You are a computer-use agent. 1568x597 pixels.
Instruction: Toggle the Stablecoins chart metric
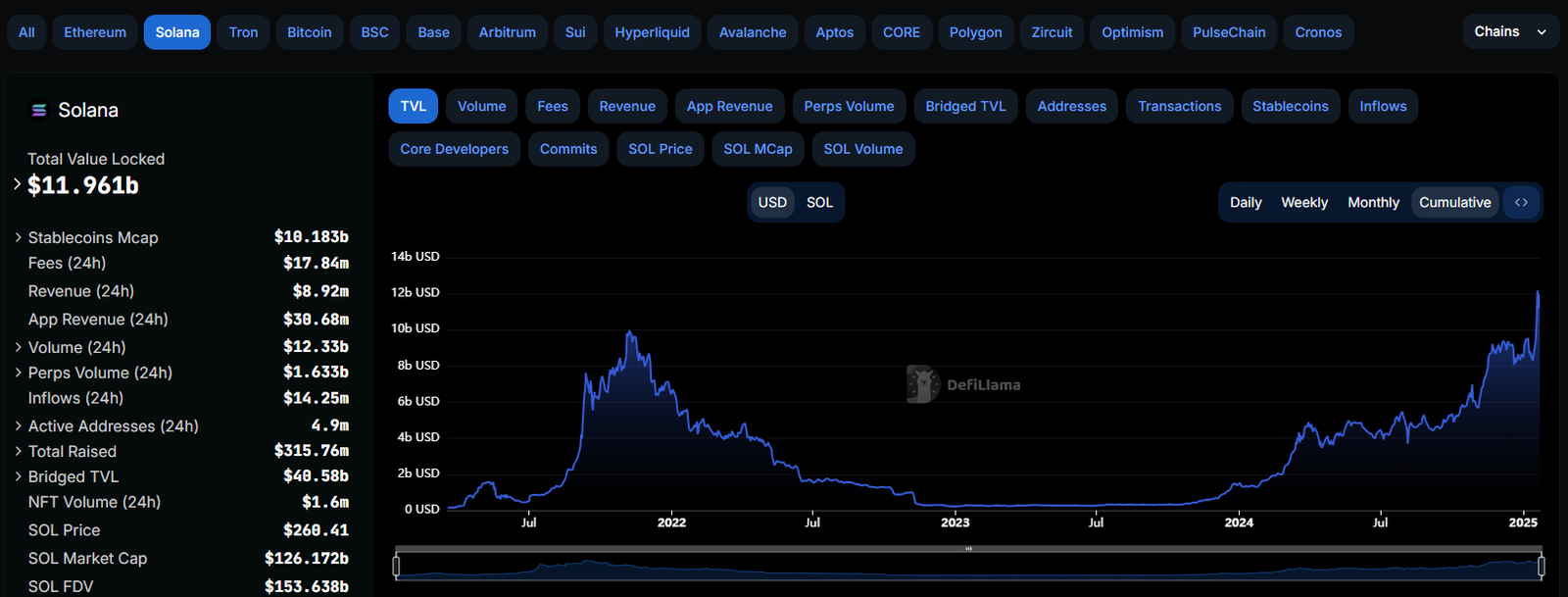coord(1291,106)
